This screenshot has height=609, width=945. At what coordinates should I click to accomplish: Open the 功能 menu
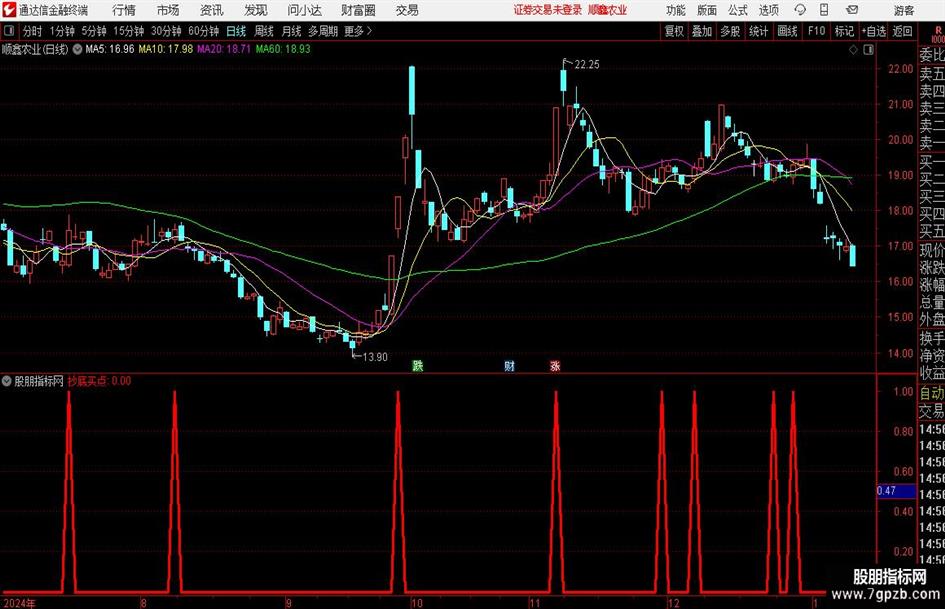(676, 10)
